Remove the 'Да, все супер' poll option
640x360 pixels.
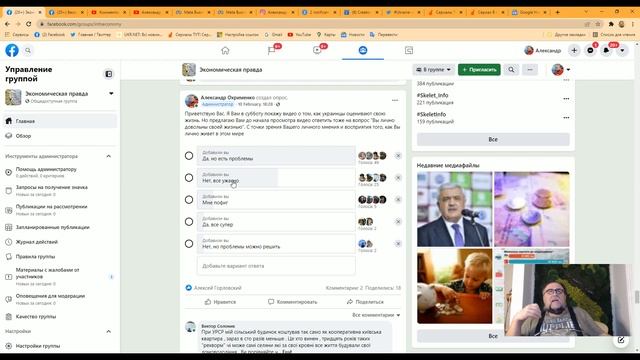tap(398, 222)
